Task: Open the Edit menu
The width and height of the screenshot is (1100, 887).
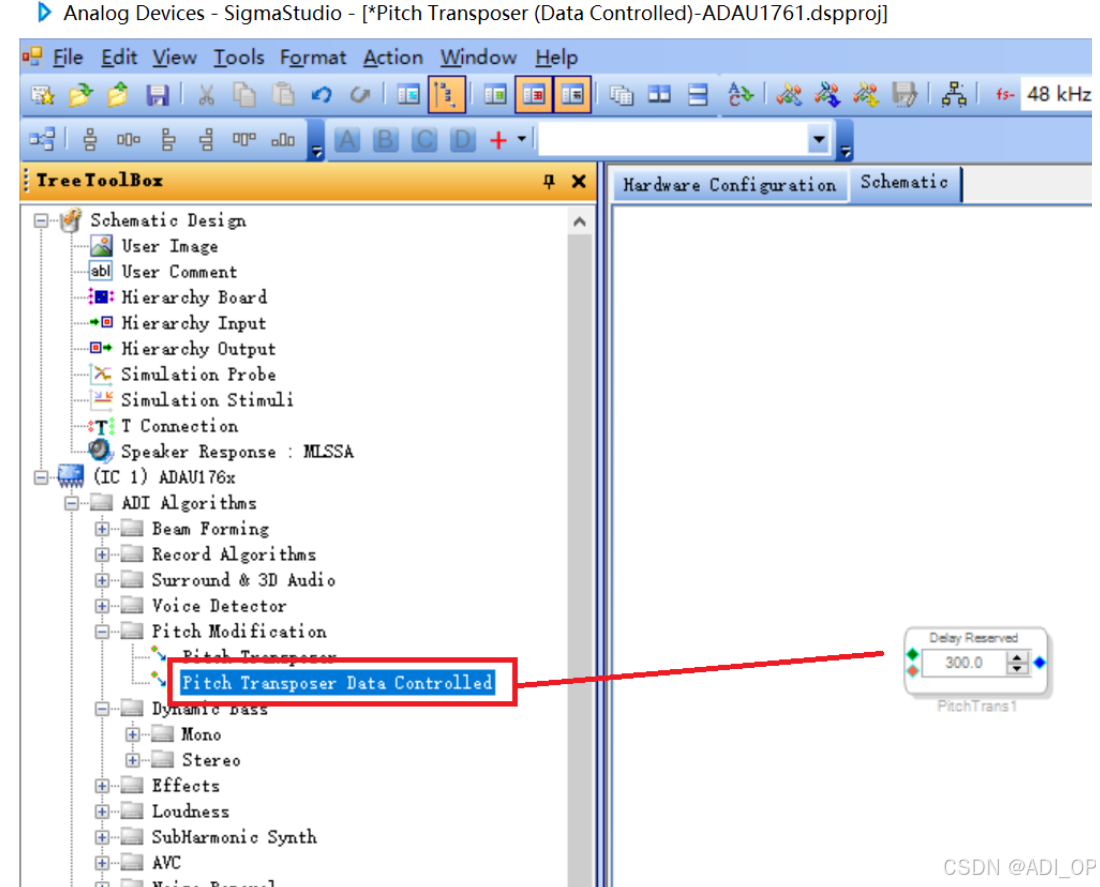Action: click(x=119, y=58)
